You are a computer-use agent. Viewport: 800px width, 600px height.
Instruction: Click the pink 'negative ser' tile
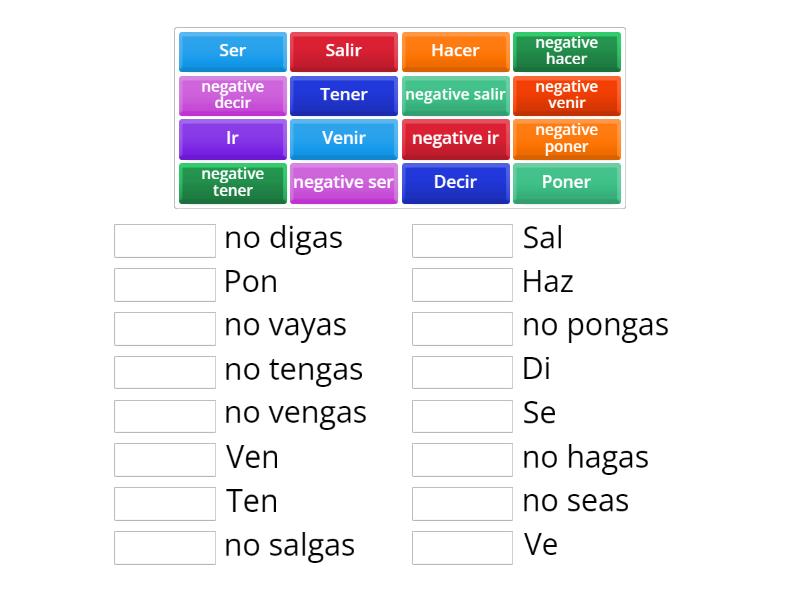(x=343, y=183)
